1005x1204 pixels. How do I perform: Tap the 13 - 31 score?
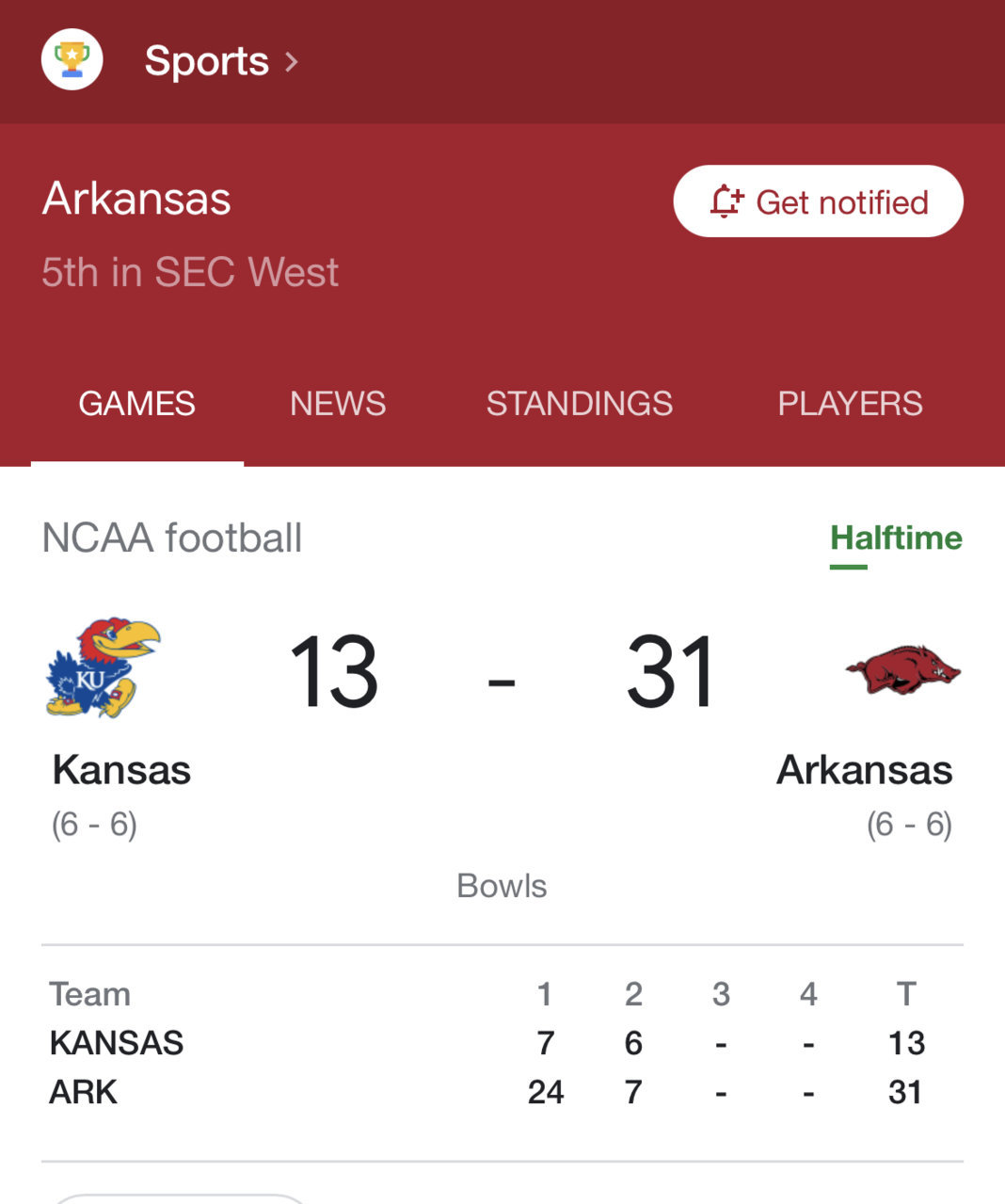click(502, 672)
